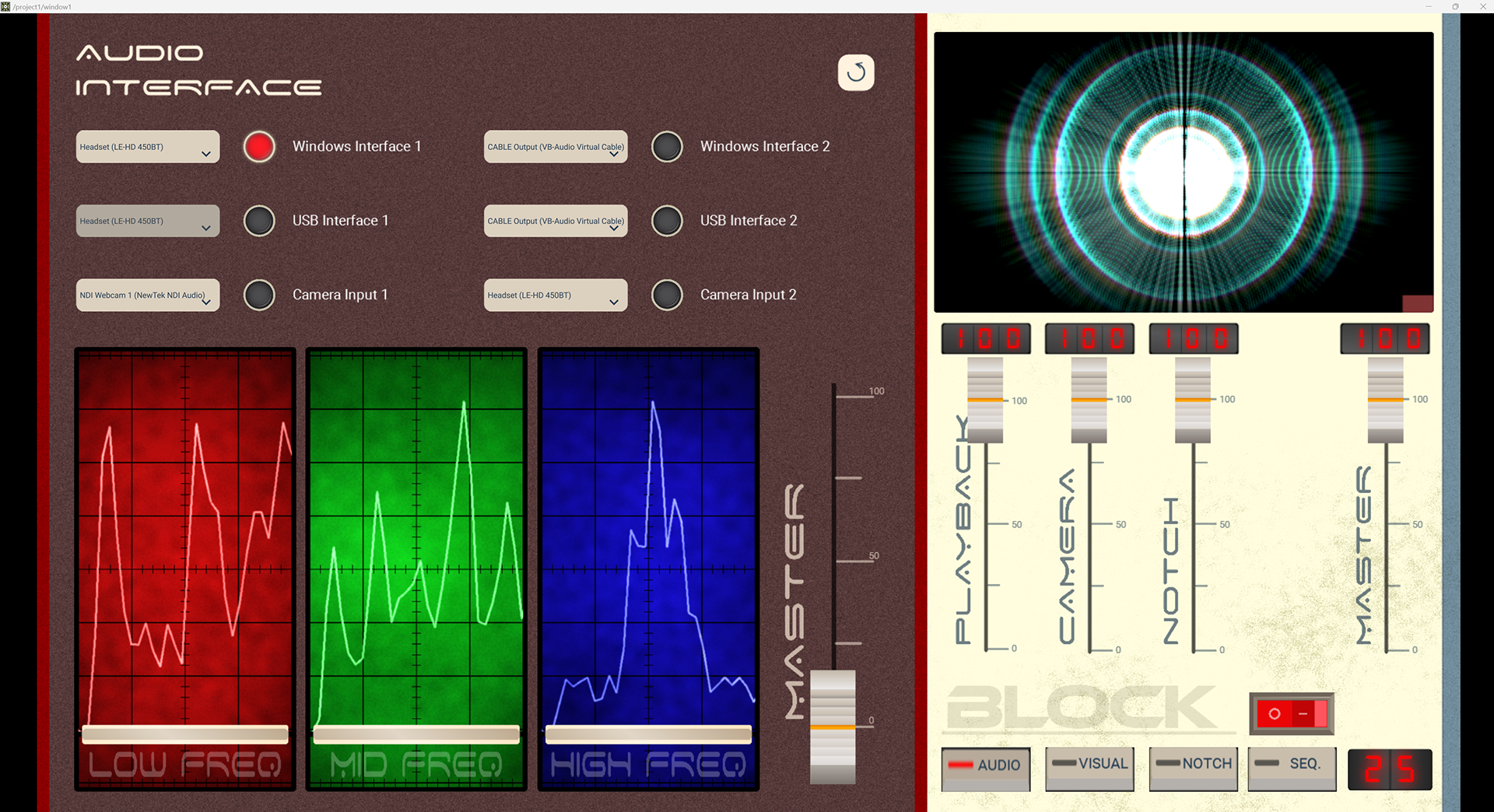Viewport: 1494px width, 812px height.
Task: Activate USB Interface 1
Action: [259, 221]
